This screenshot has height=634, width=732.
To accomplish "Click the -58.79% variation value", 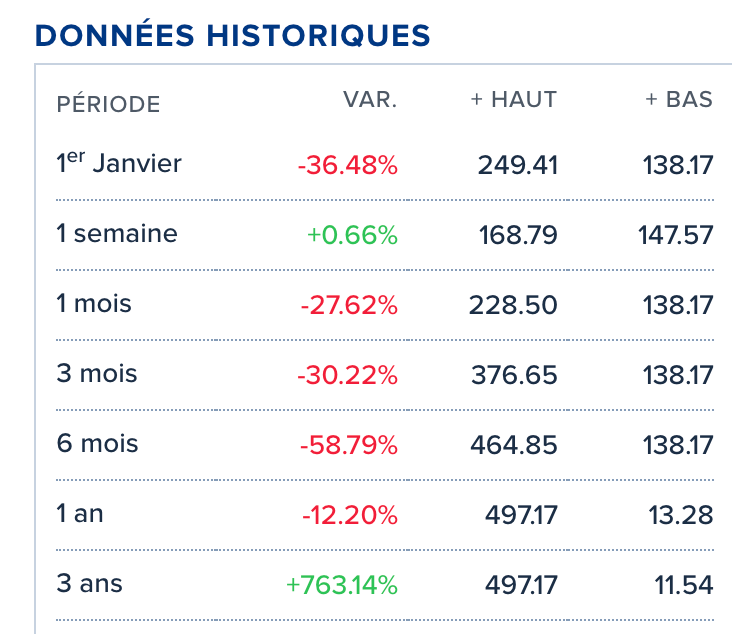I will [347, 445].
